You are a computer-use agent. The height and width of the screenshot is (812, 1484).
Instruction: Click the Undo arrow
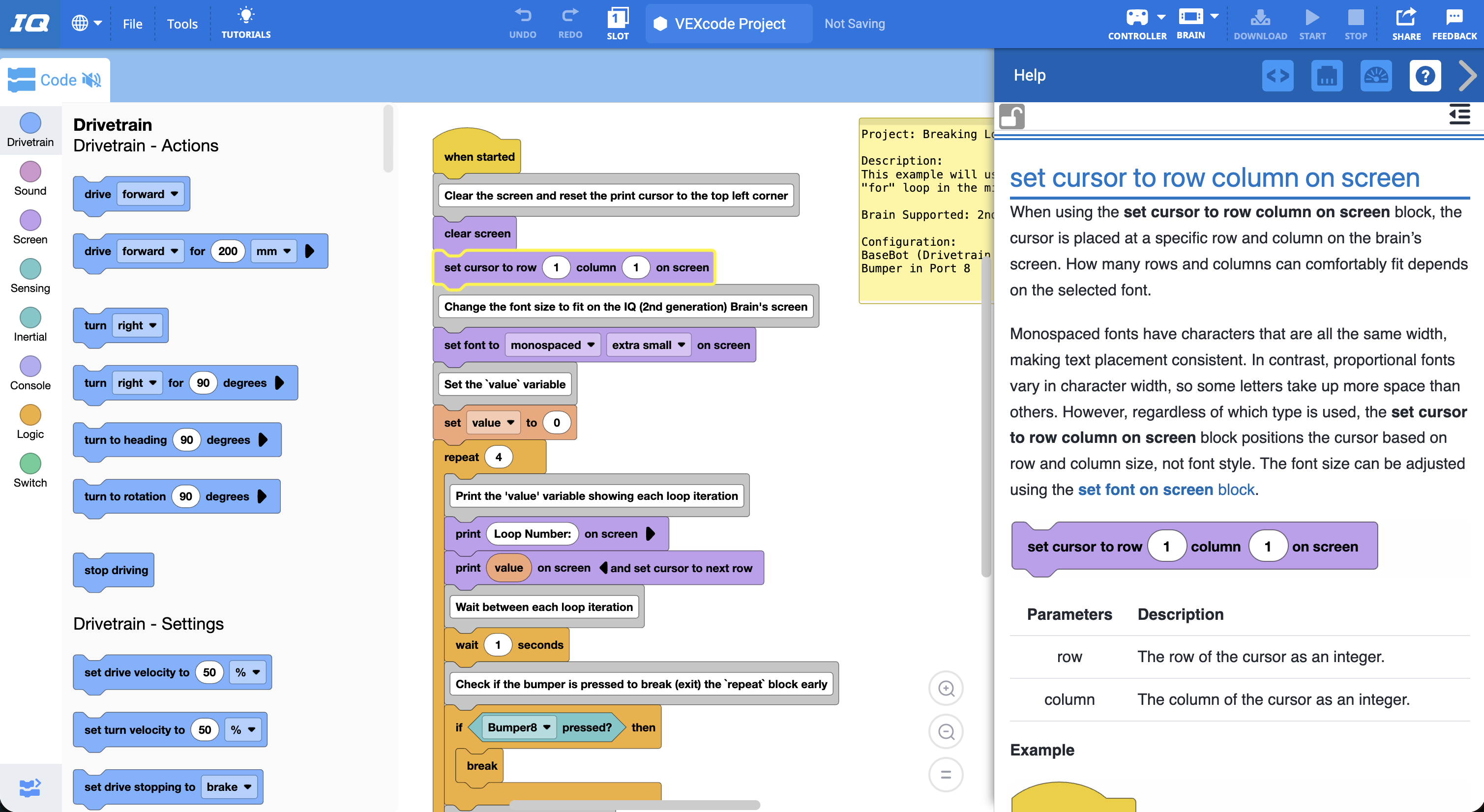coord(523,23)
